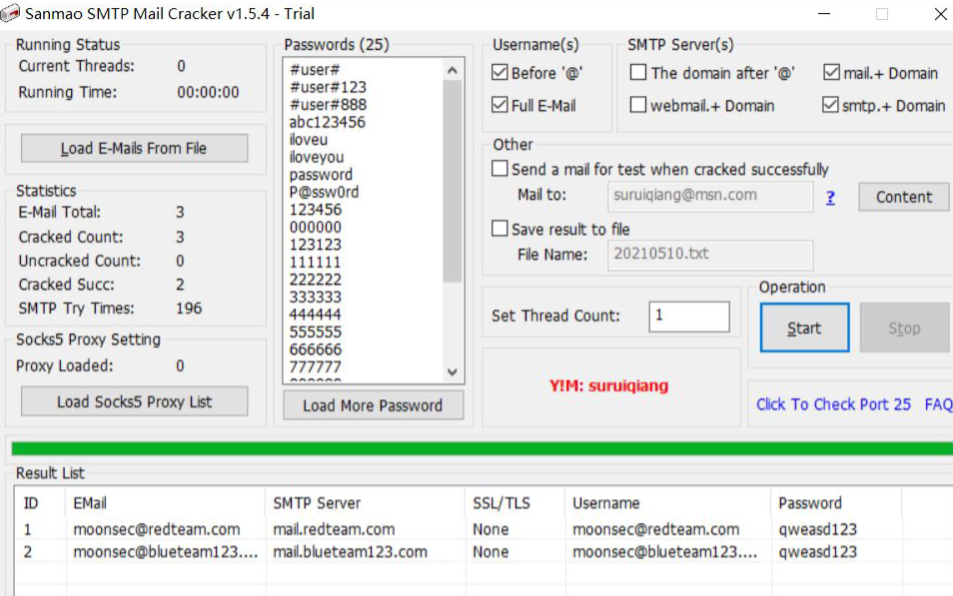
Task: Untick the Full E-Mail checkbox
Action: click(x=500, y=105)
